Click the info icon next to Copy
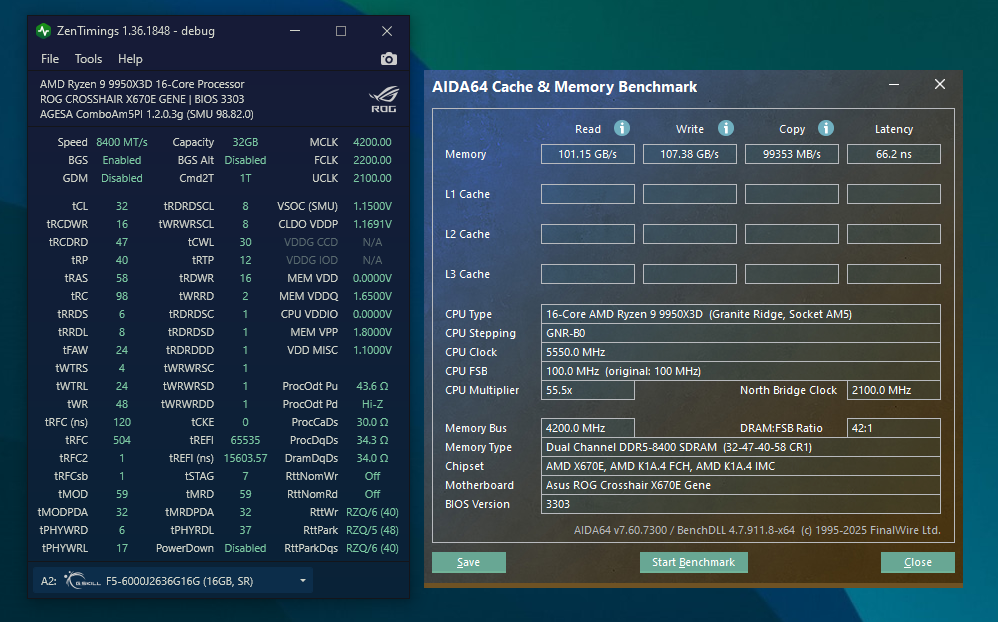998x622 pixels. (826, 128)
